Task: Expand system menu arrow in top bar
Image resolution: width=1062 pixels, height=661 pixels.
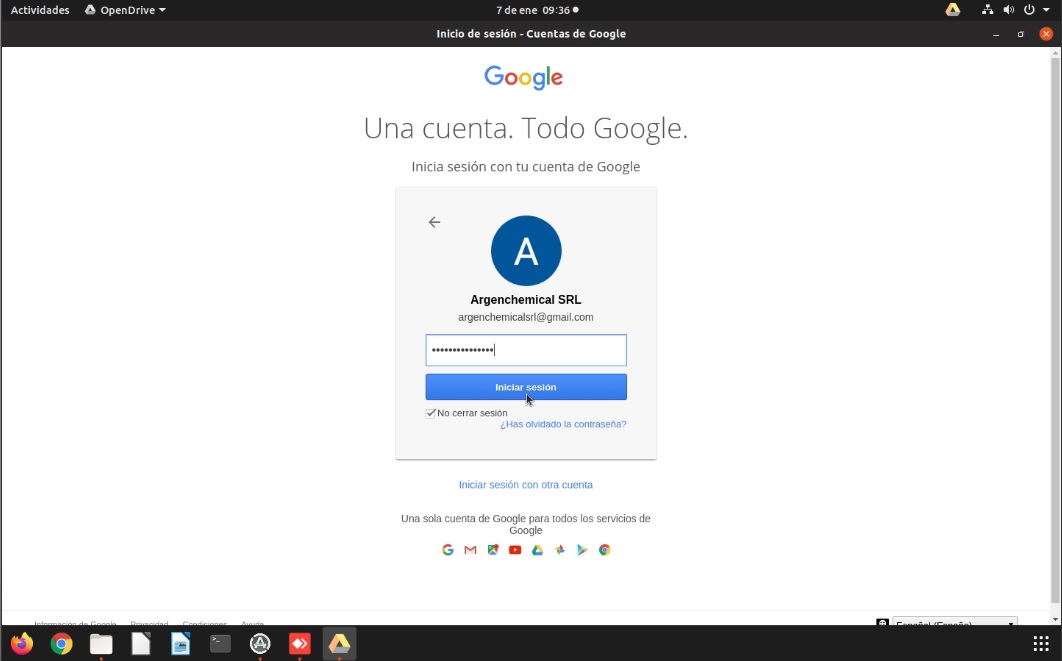Action: click(x=1046, y=10)
